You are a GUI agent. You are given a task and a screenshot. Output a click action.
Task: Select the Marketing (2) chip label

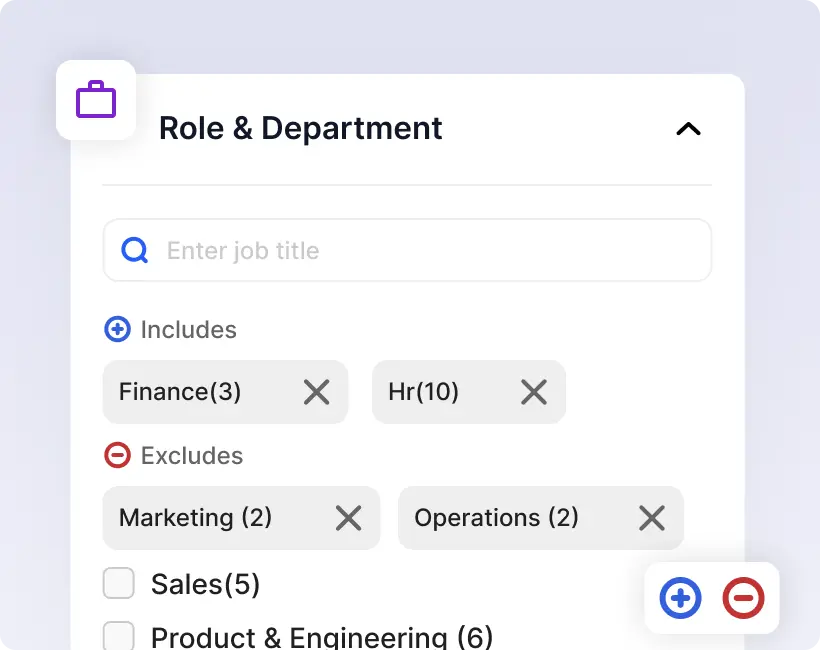point(195,518)
